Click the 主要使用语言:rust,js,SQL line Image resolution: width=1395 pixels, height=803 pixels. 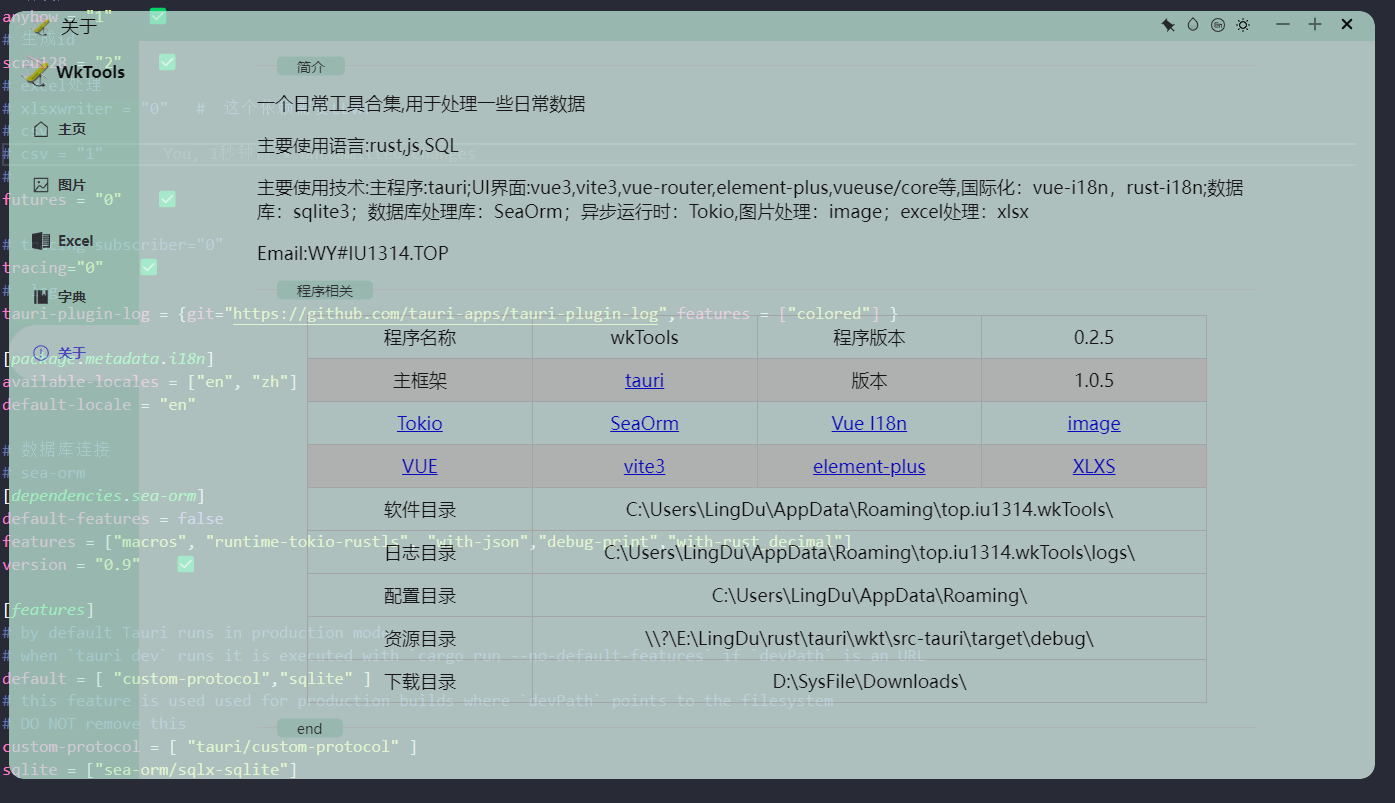pyautogui.click(x=358, y=146)
